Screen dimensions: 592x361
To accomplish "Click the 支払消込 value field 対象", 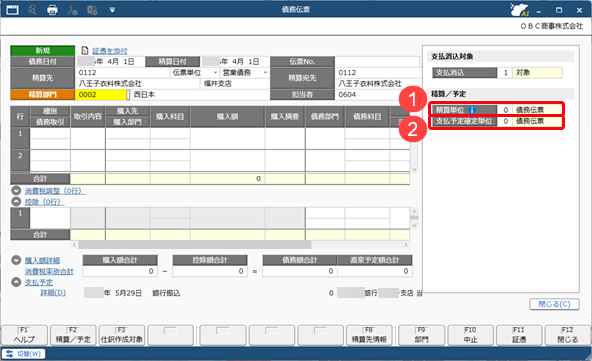I will pyautogui.click(x=537, y=73).
